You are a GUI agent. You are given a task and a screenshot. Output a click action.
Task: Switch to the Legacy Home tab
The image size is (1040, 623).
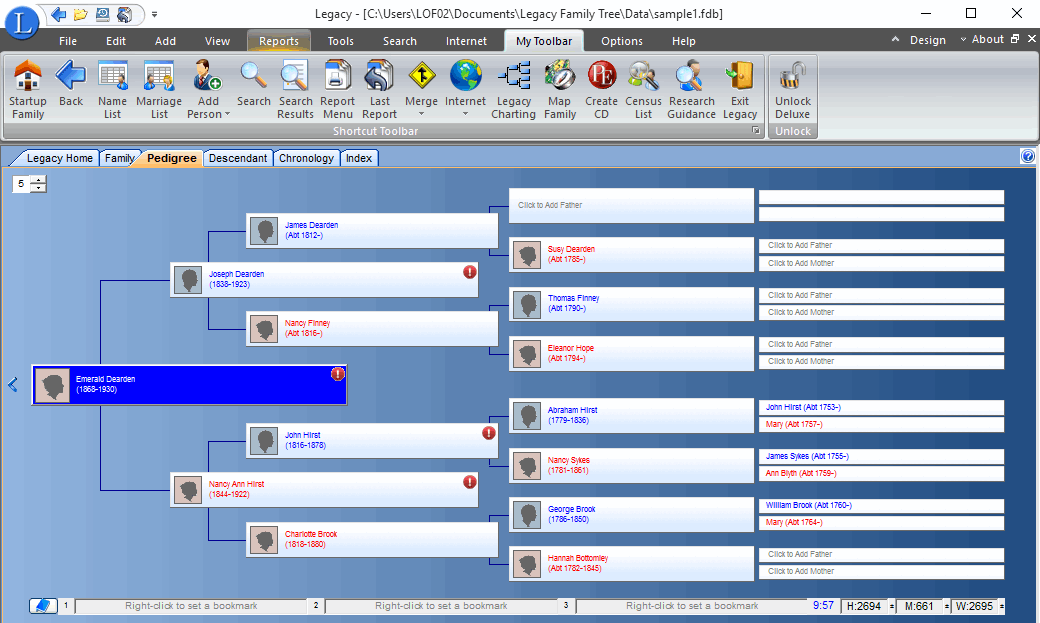[59, 158]
